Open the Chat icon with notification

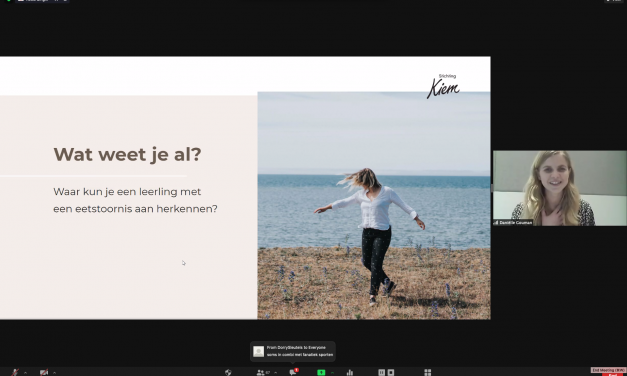[294, 372]
